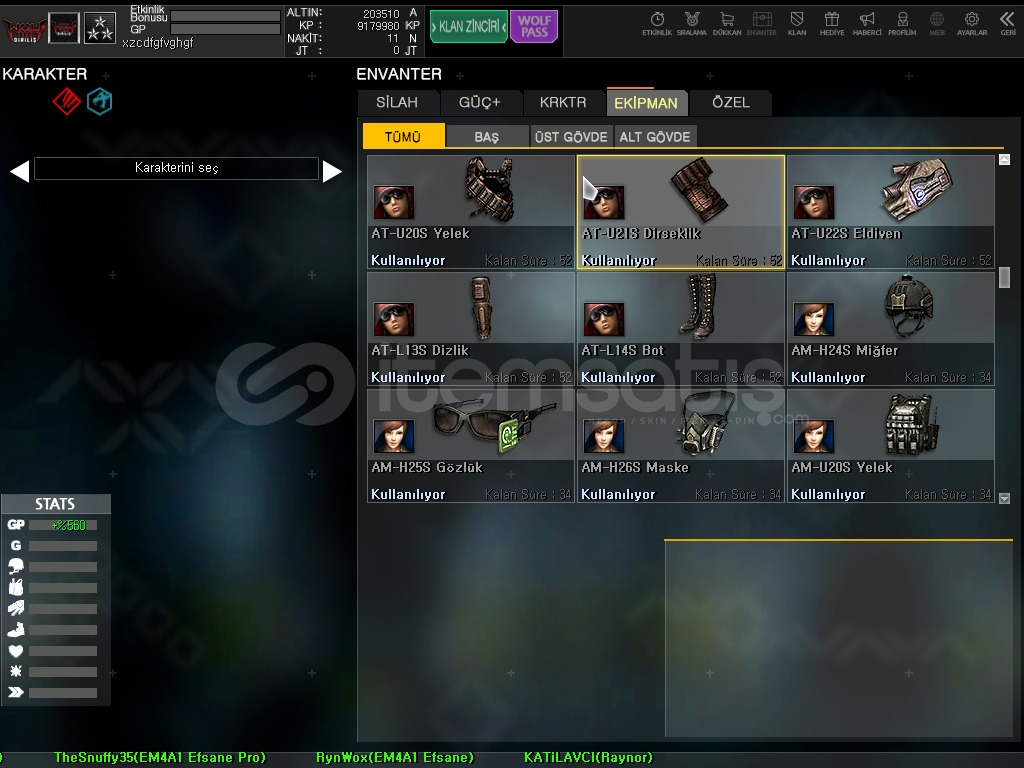Open the ENVANTER icon in top bar
The width and height of the screenshot is (1024, 768).
761,24
